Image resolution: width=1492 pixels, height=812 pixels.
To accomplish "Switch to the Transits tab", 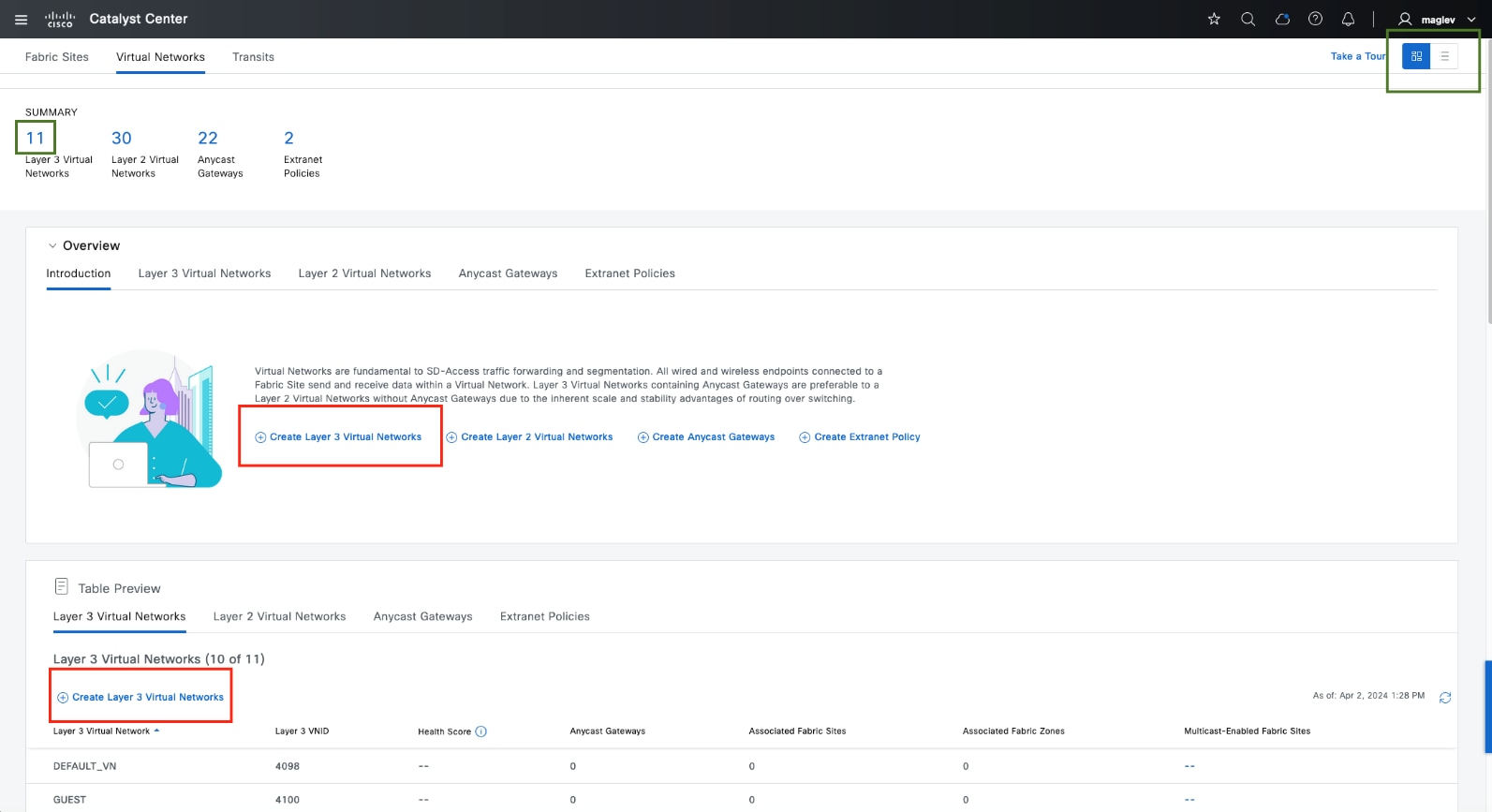I will point(253,57).
